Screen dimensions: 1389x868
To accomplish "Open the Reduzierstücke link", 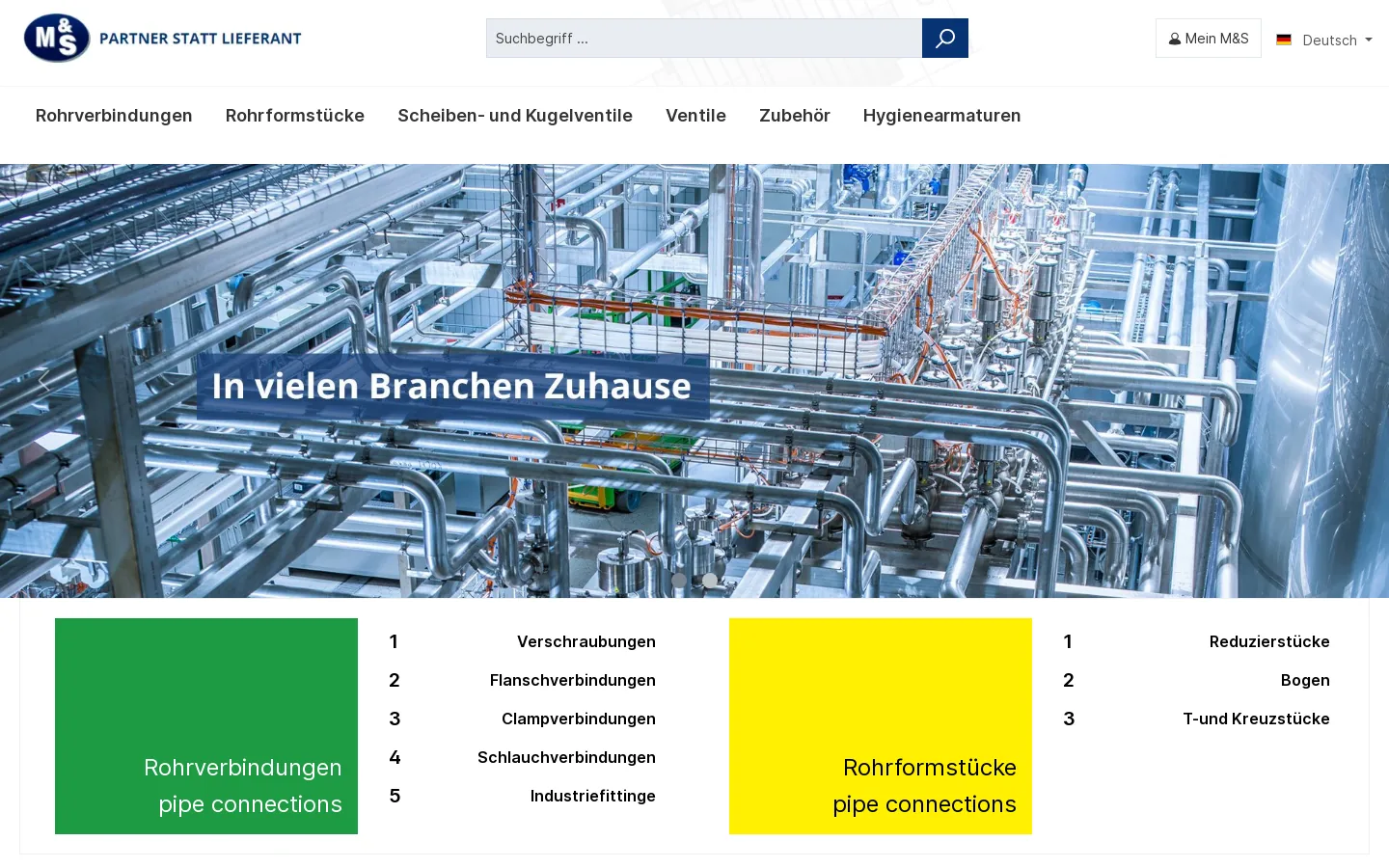I will [1269, 641].
